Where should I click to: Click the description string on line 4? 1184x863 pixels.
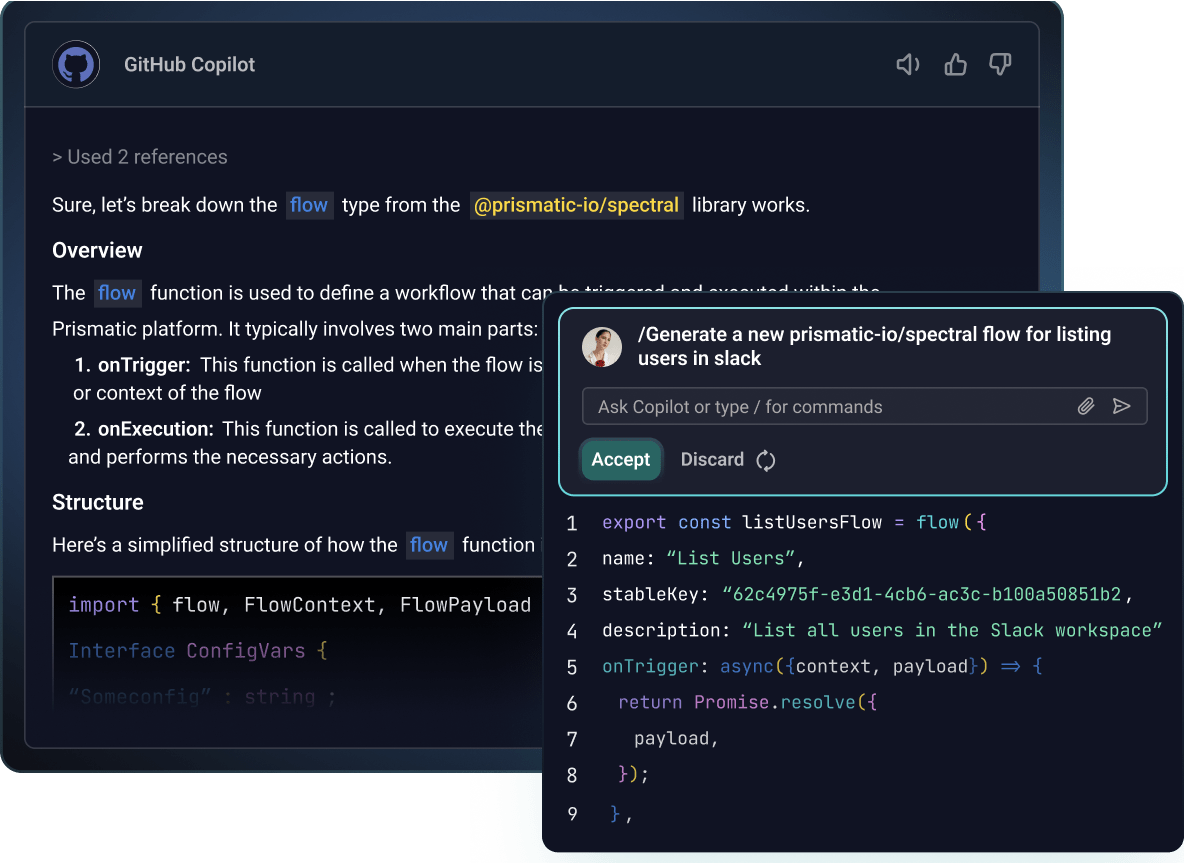[951, 630]
